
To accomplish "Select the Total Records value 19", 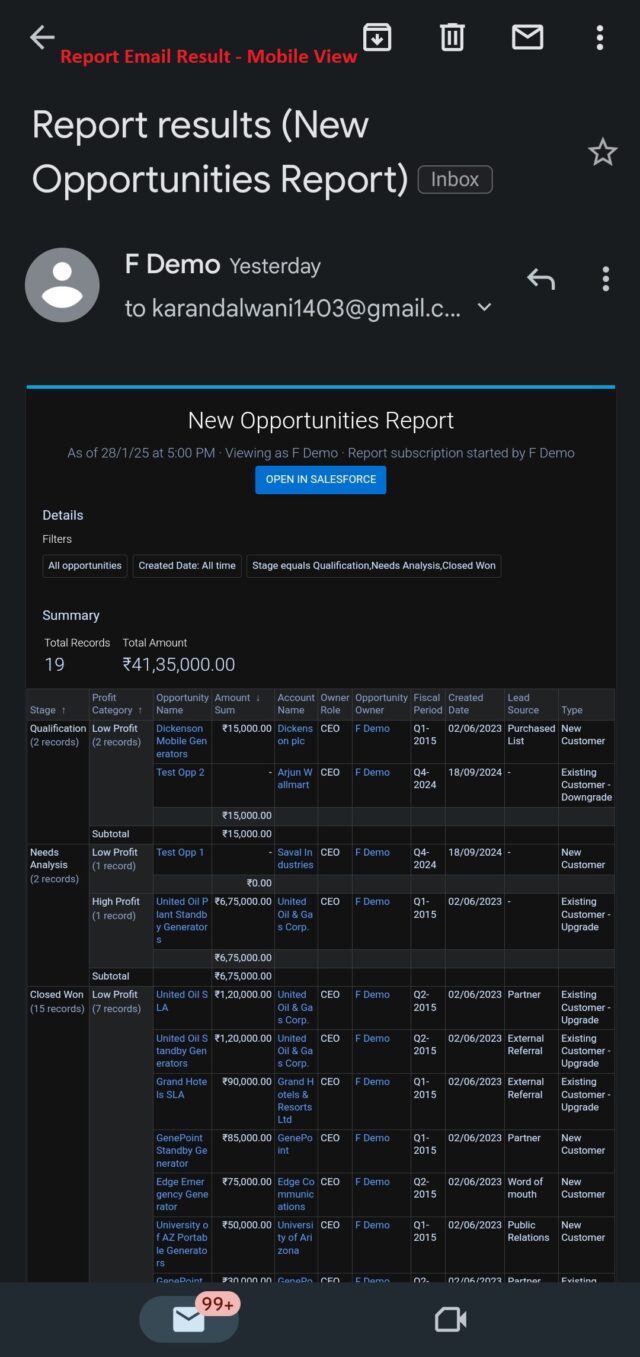I will point(54,664).
